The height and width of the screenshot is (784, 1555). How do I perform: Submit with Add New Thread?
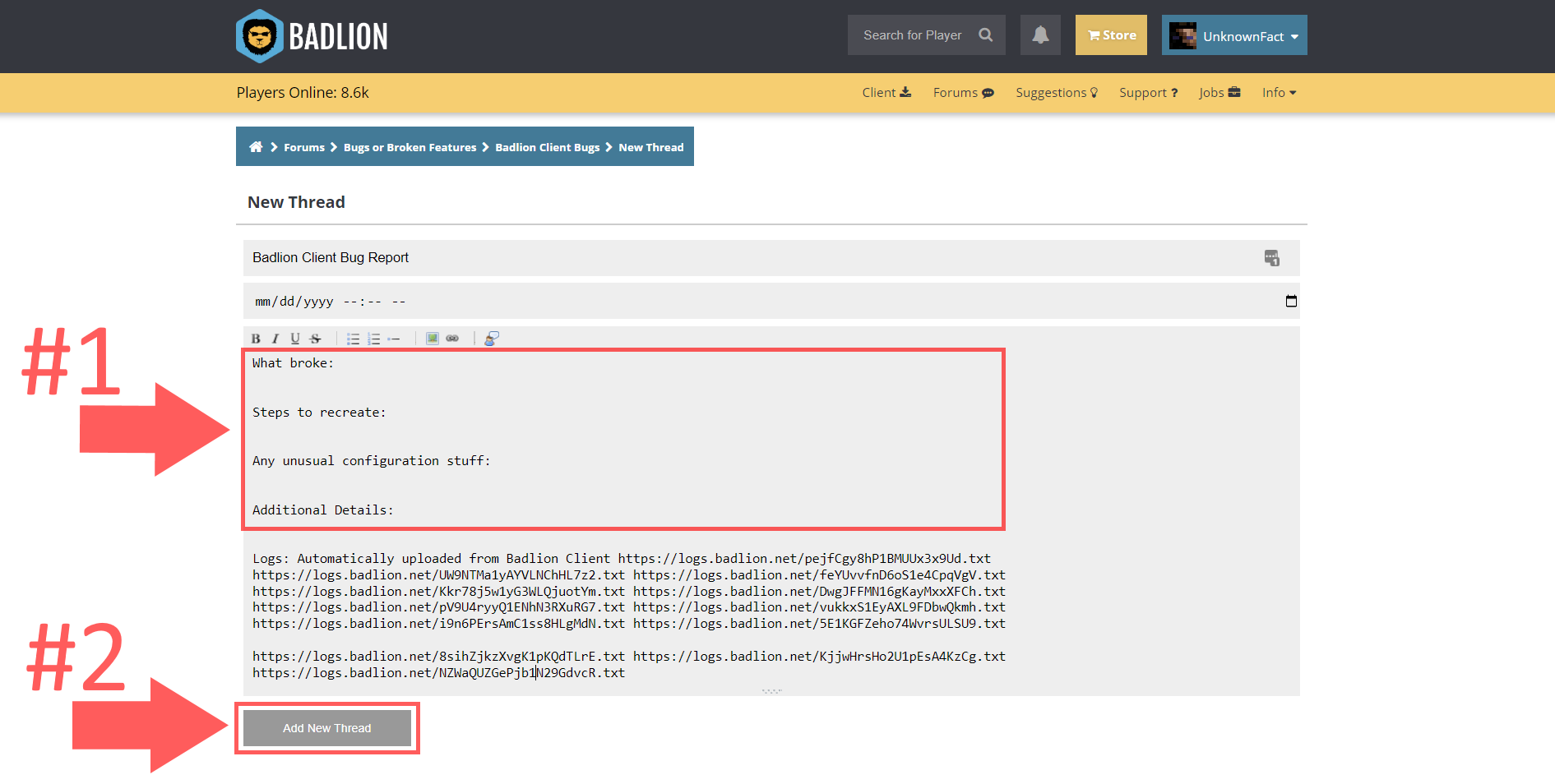[327, 728]
